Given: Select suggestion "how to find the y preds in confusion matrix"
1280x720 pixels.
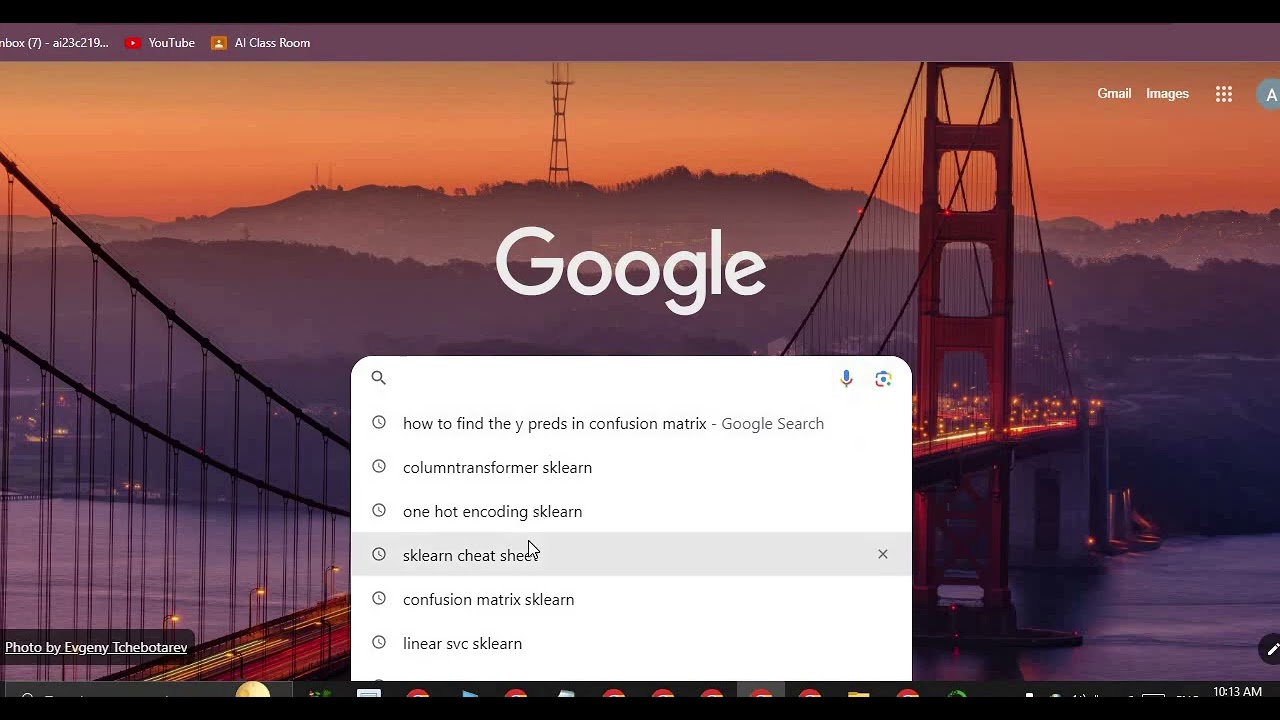Looking at the screenshot, I should click(631, 423).
